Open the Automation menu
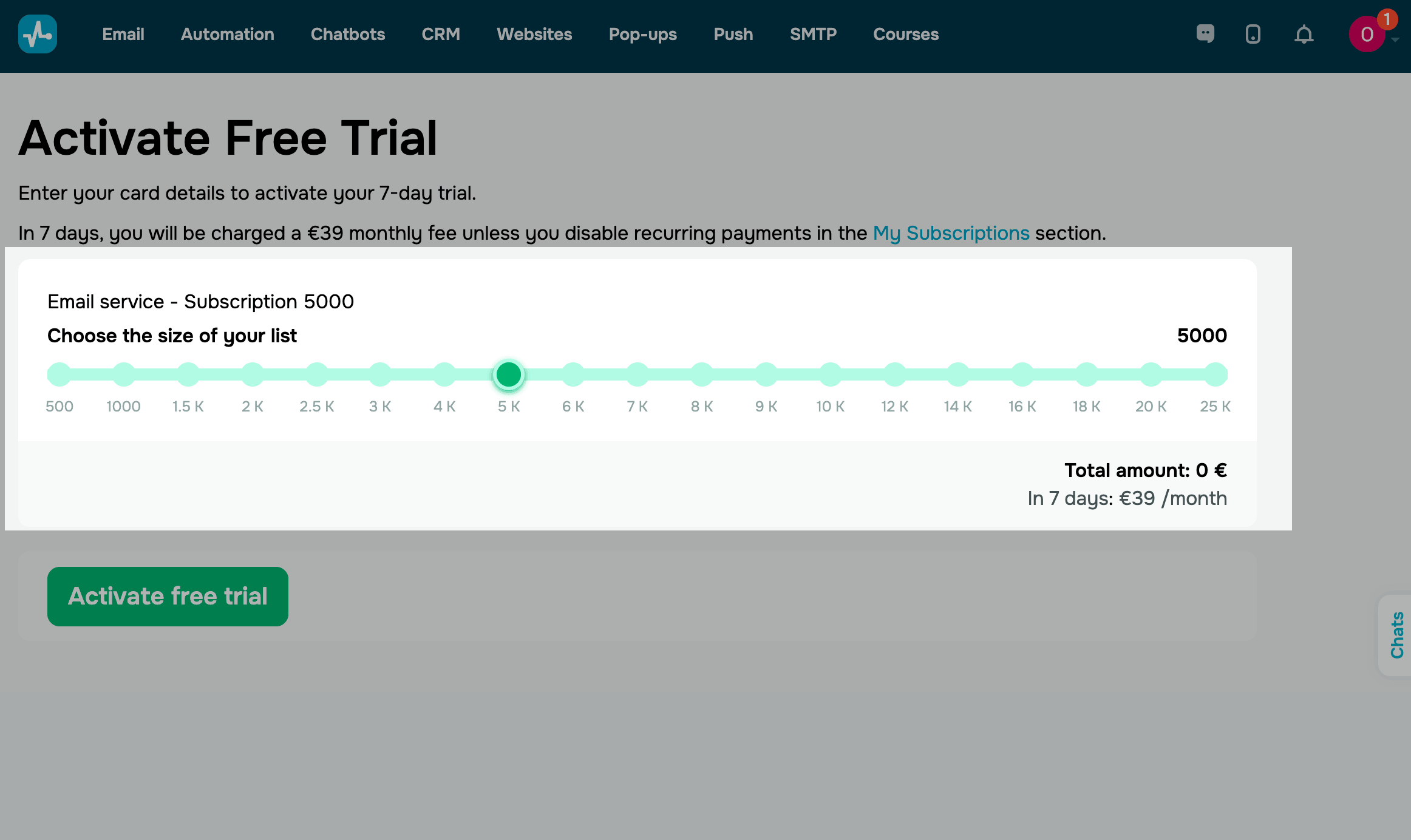 (x=228, y=34)
